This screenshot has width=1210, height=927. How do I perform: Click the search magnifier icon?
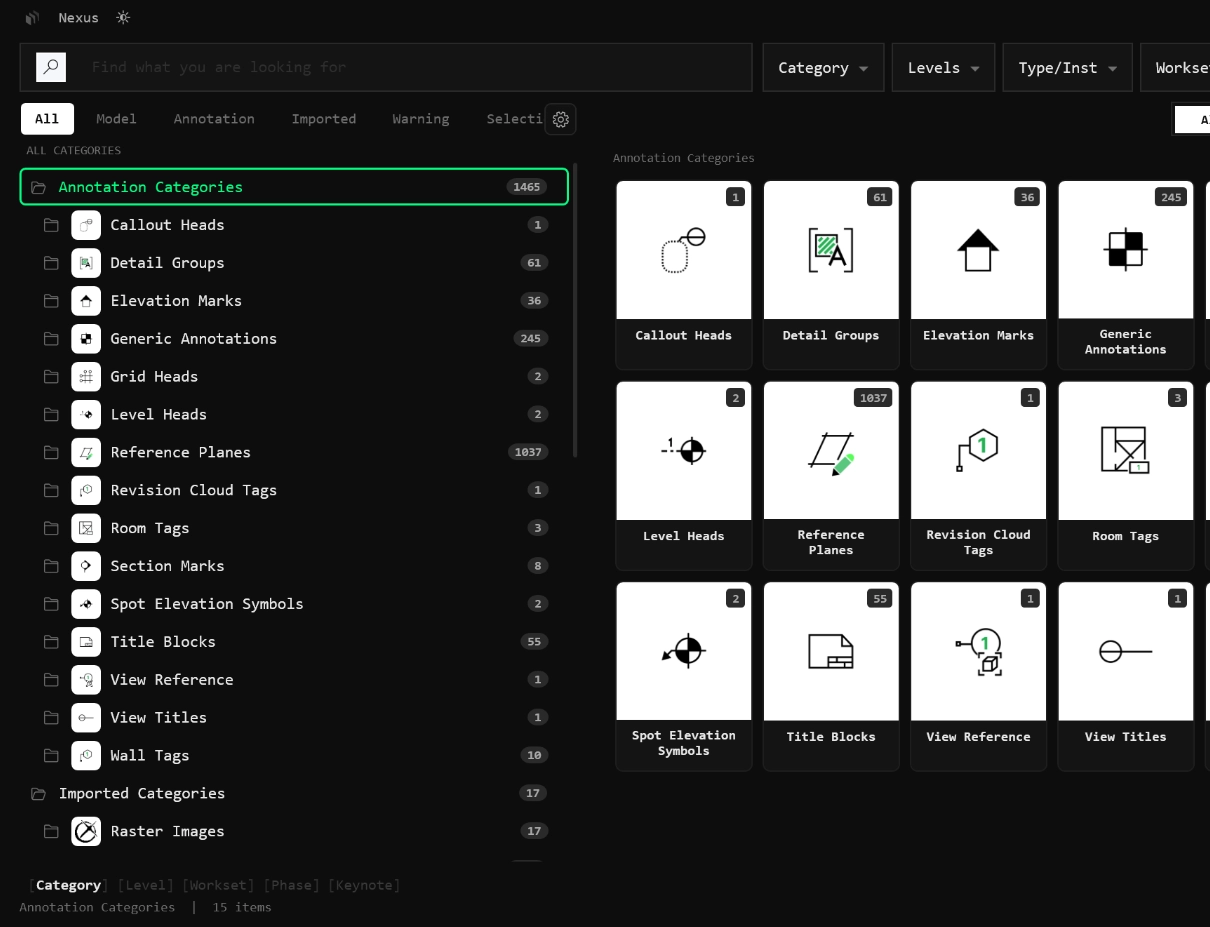click(51, 67)
